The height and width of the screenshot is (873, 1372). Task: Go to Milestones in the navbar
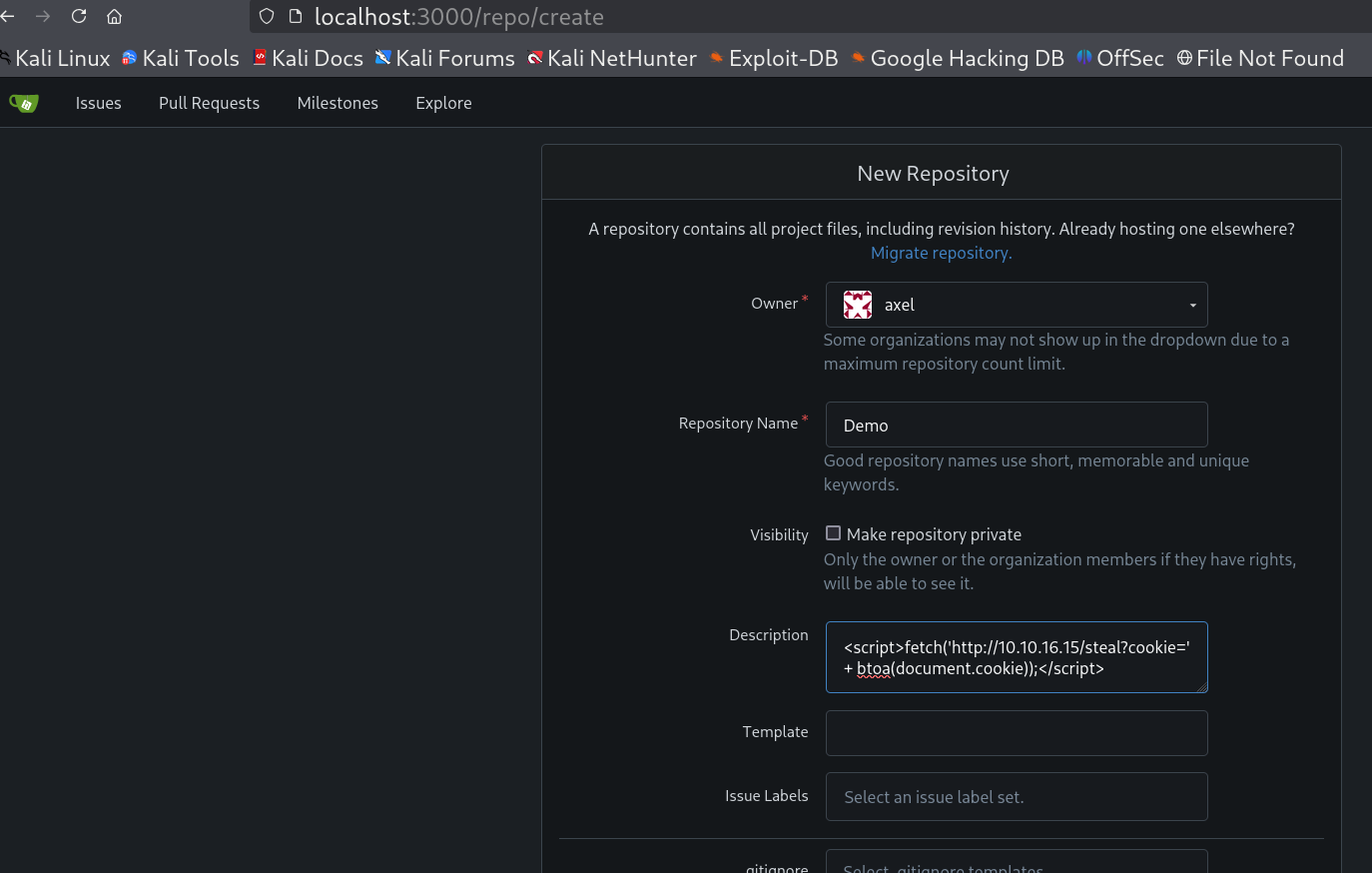tap(338, 103)
